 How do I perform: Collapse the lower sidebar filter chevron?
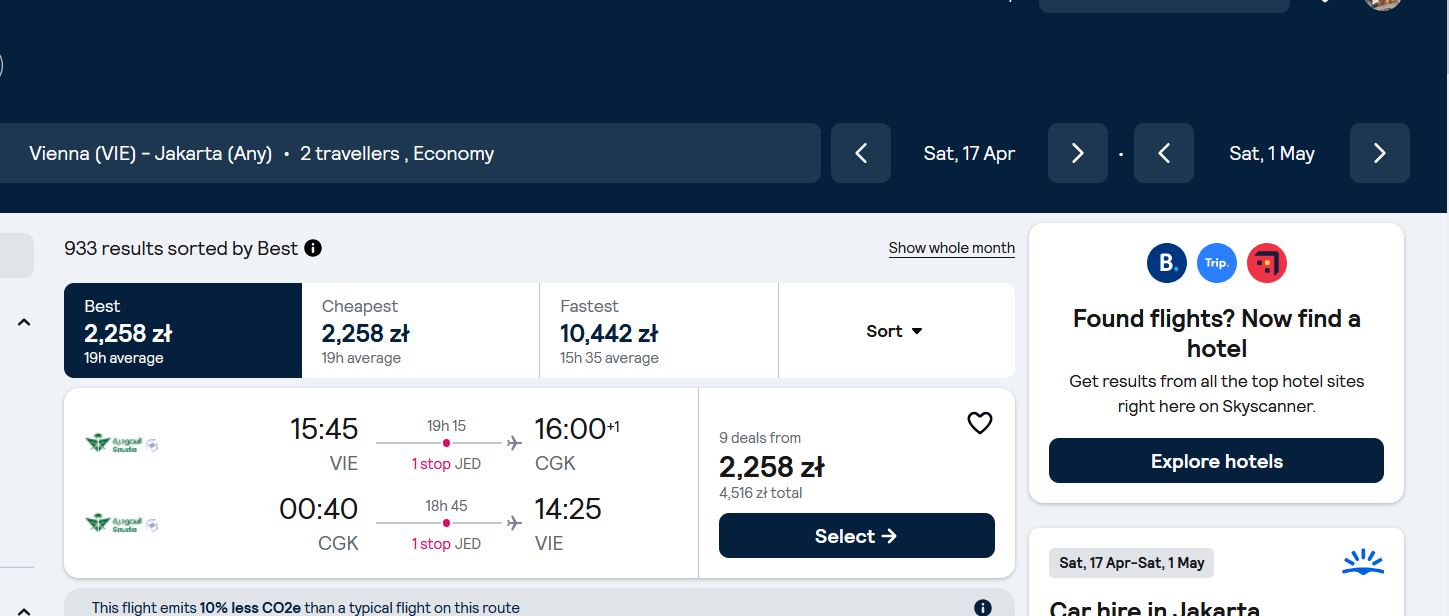click(x=24, y=609)
